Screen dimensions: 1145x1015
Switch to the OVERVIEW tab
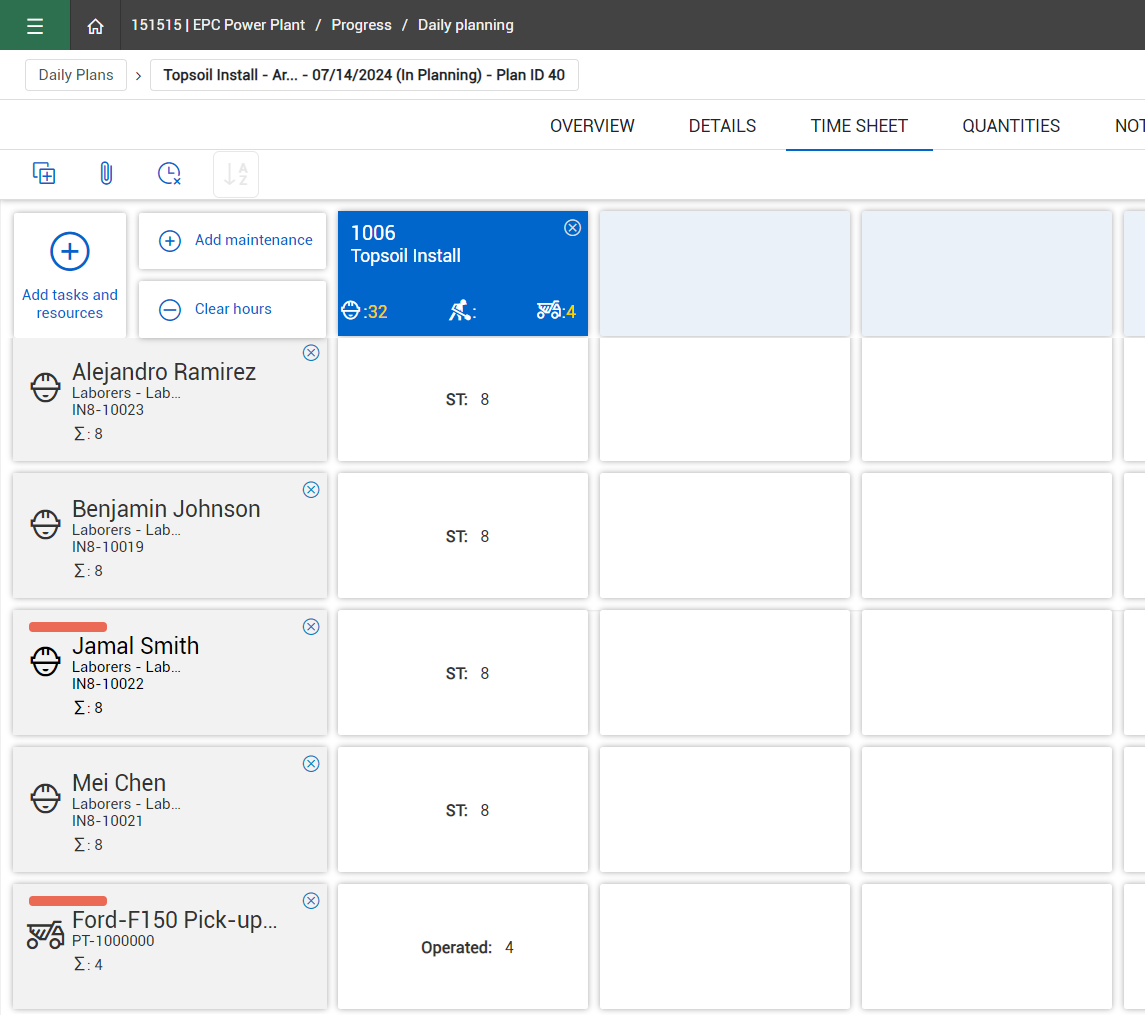point(592,126)
